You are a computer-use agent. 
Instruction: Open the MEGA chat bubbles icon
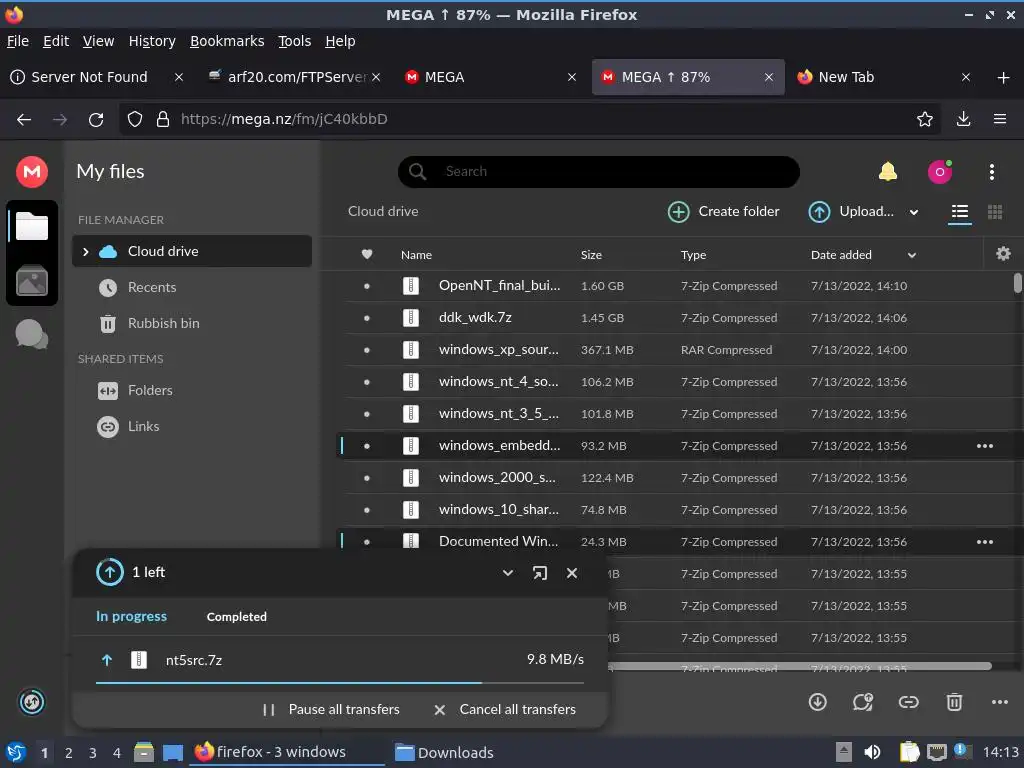click(x=31, y=334)
